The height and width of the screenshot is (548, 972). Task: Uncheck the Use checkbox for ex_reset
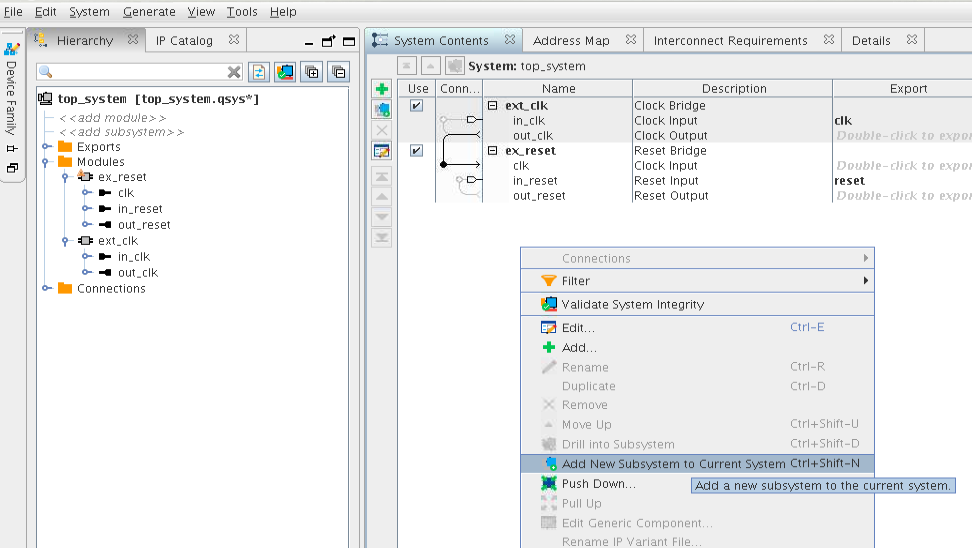[x=416, y=151]
